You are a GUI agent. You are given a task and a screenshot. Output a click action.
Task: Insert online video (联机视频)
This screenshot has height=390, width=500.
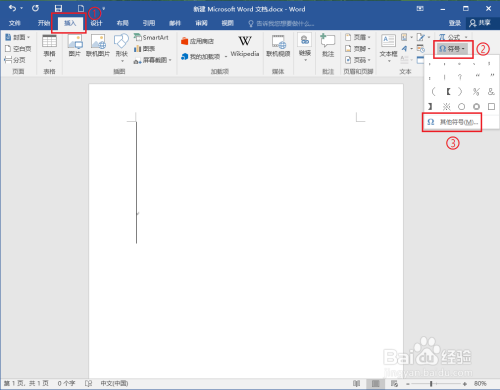click(278, 46)
